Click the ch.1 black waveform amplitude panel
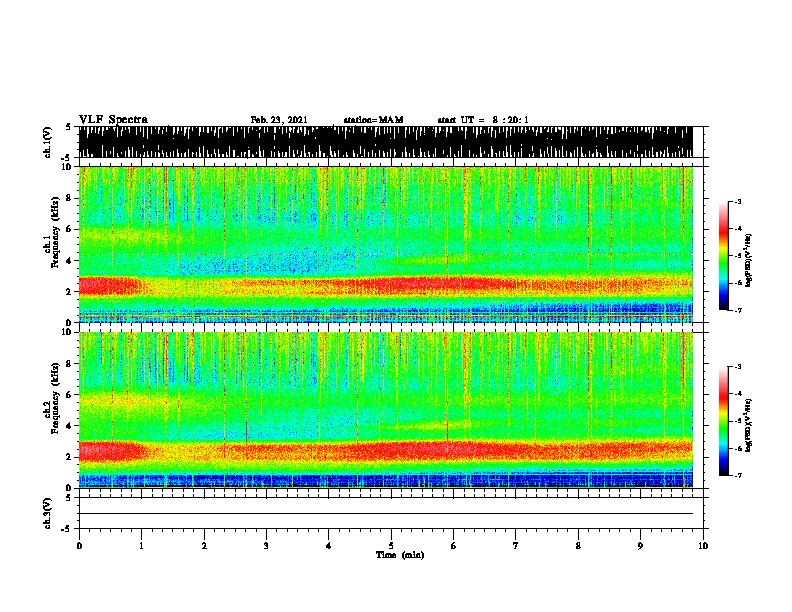 tap(385, 142)
